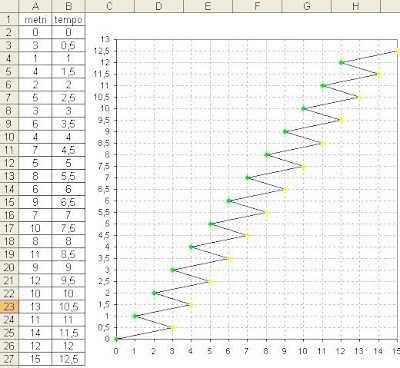Select column D header

[x=159, y=6]
